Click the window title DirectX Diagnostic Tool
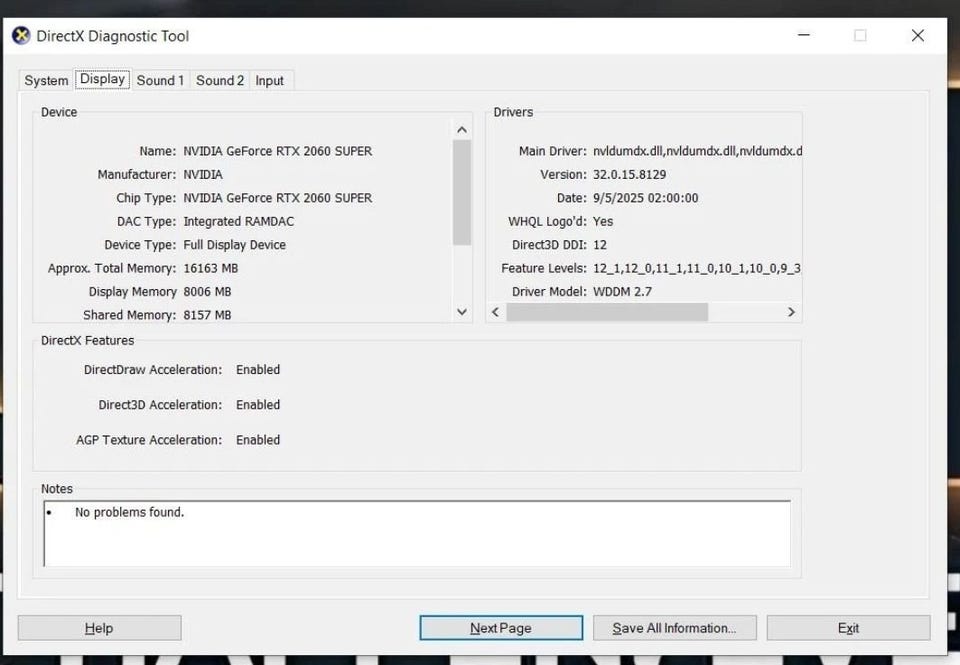The width and height of the screenshot is (960, 665). pos(113,36)
